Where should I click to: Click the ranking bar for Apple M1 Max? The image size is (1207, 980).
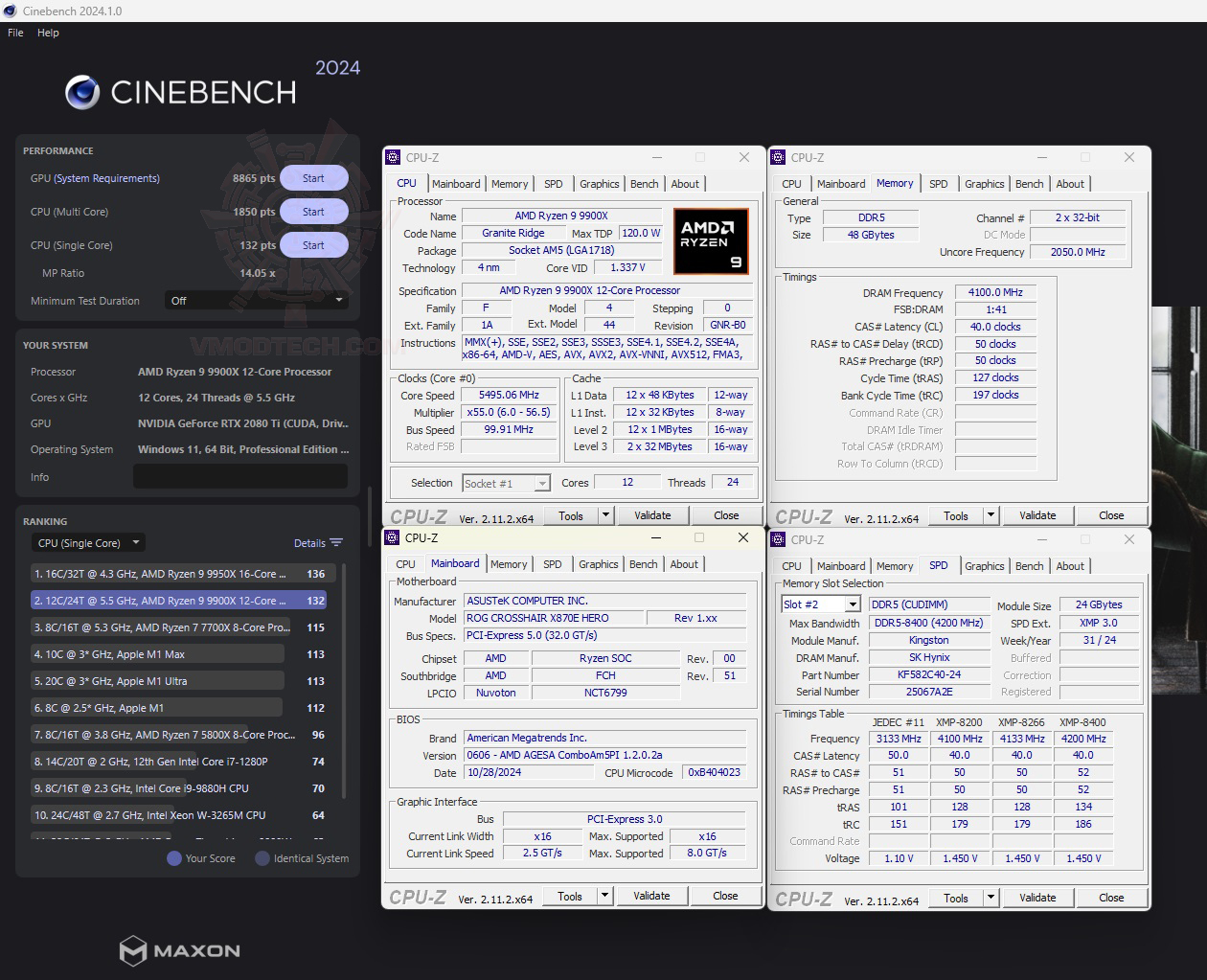coord(156,653)
